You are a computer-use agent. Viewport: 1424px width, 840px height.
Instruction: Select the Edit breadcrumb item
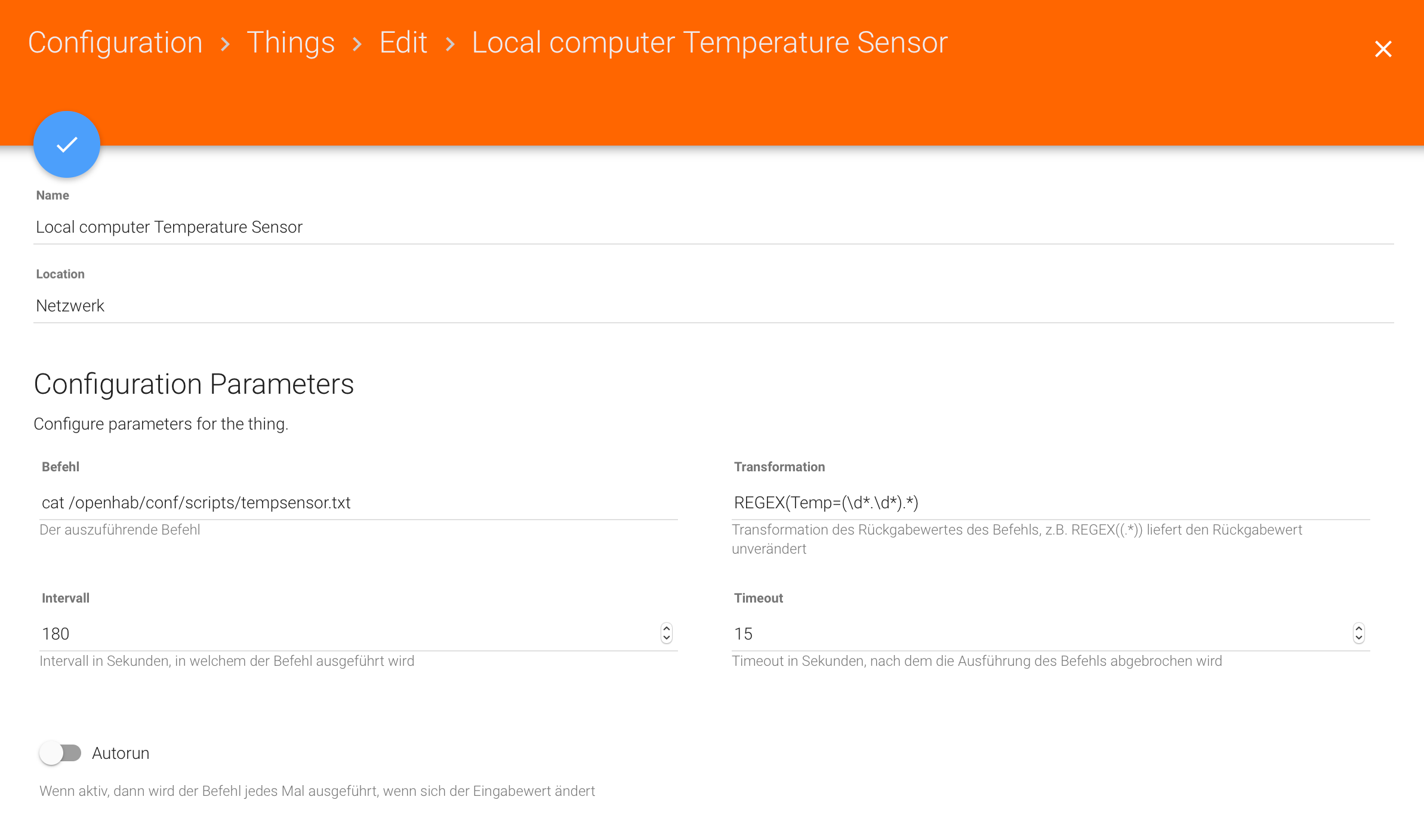(x=403, y=43)
